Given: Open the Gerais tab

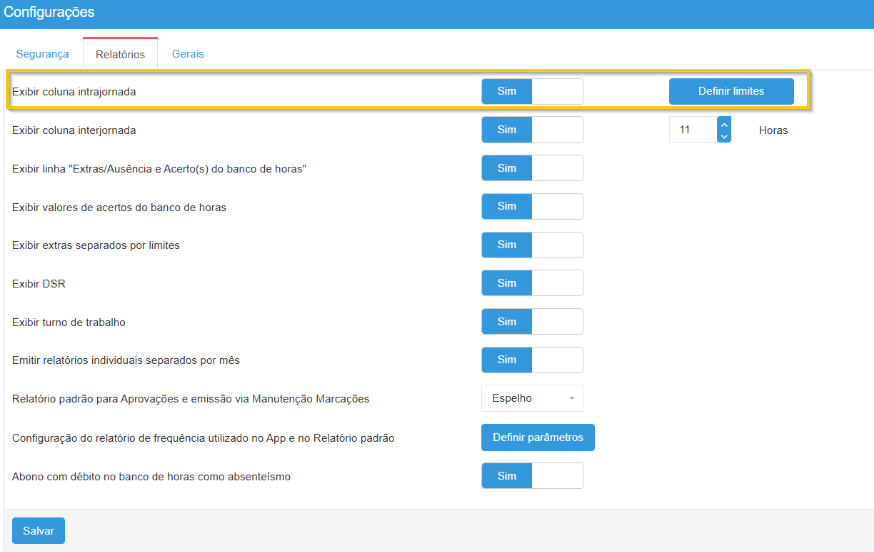Looking at the screenshot, I should [188, 54].
